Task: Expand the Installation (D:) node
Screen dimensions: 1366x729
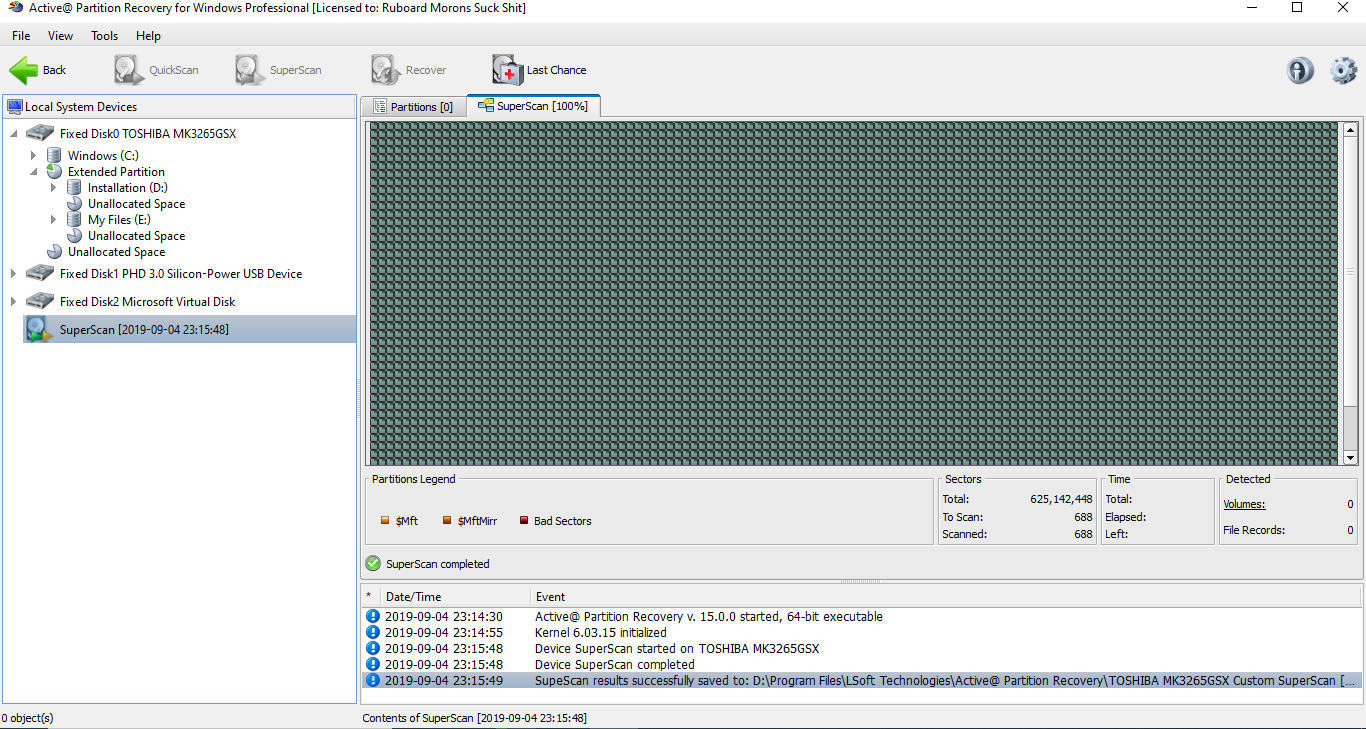Action: 53,187
